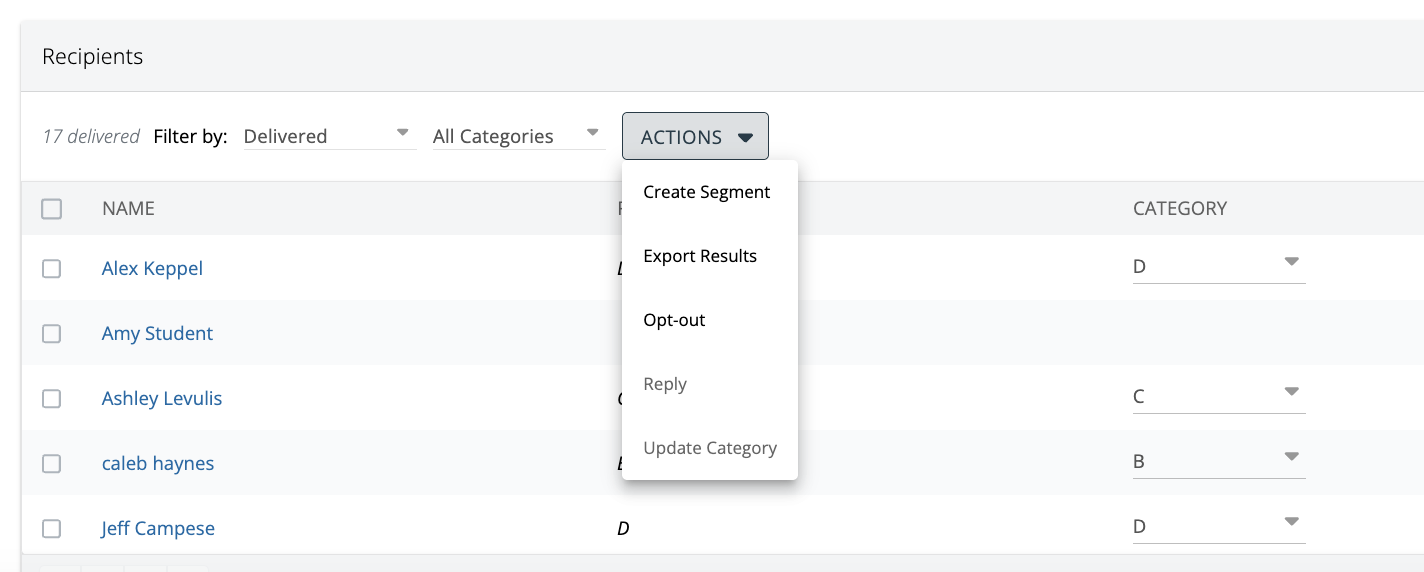1424x572 pixels.
Task: Click Opt-out in the Actions menu
Action: pyautogui.click(x=674, y=320)
